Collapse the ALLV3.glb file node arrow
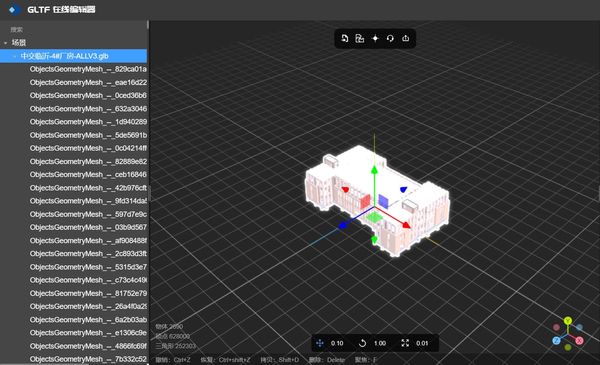600x365 pixels. [x=15, y=56]
